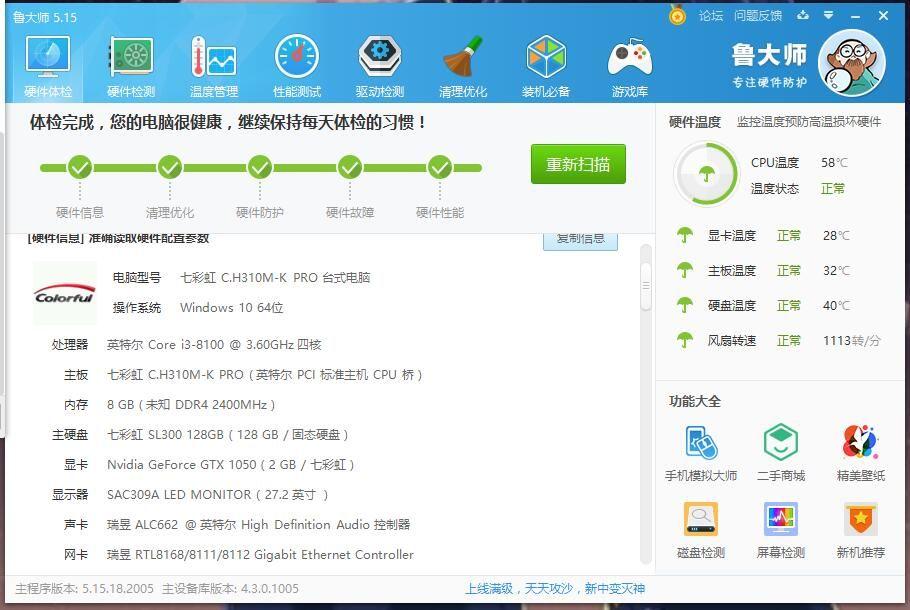Open the 装机必备 essential software icon

[x=546, y=67]
